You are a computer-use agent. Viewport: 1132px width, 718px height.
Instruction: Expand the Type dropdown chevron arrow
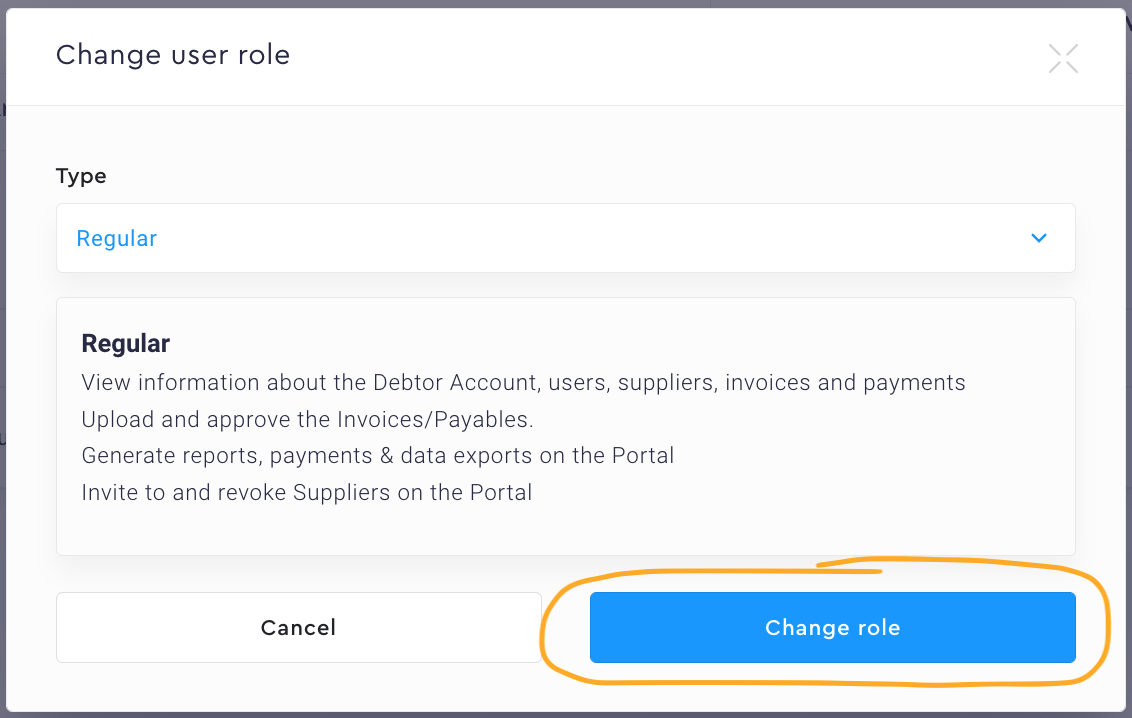coord(1039,238)
